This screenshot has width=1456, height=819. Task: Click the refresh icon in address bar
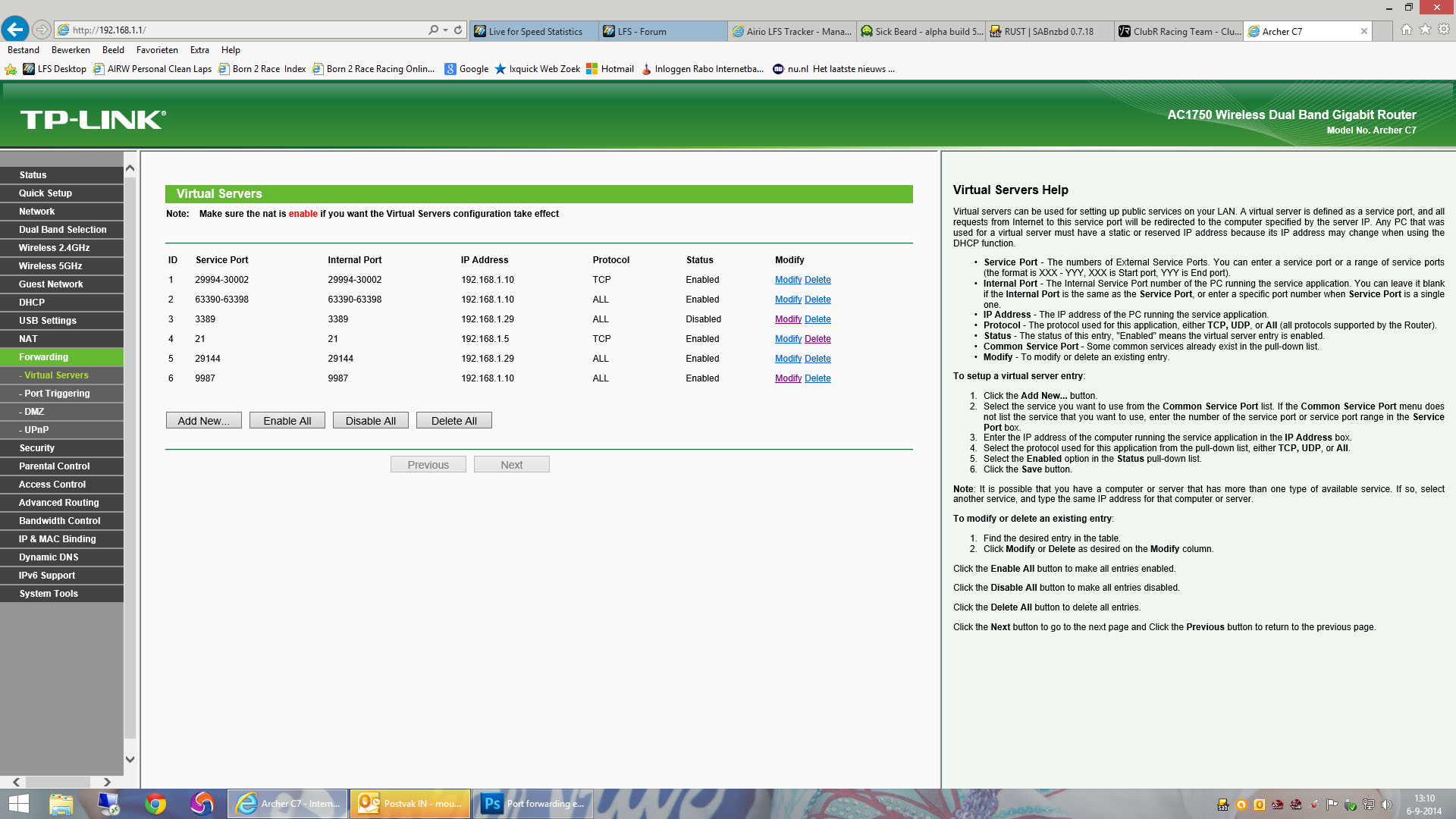point(458,30)
